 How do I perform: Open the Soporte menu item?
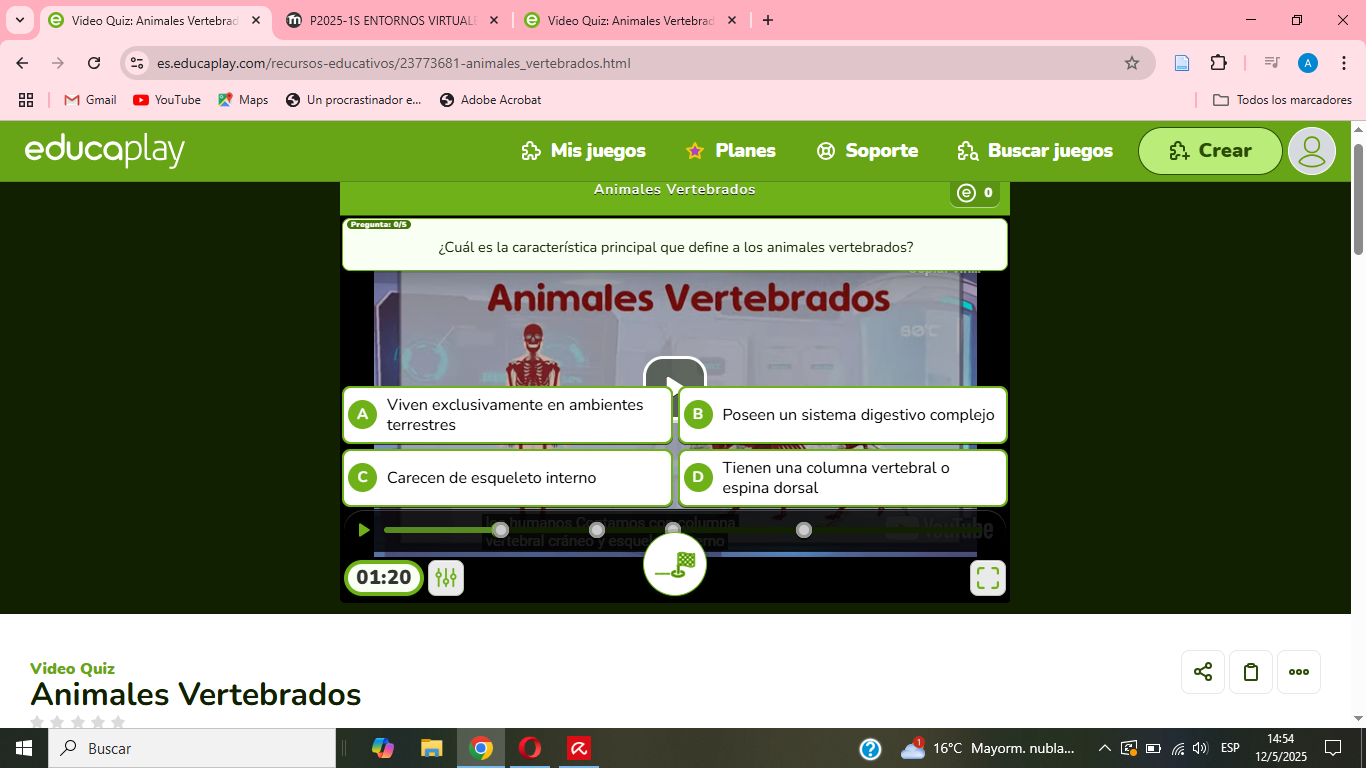tap(867, 151)
